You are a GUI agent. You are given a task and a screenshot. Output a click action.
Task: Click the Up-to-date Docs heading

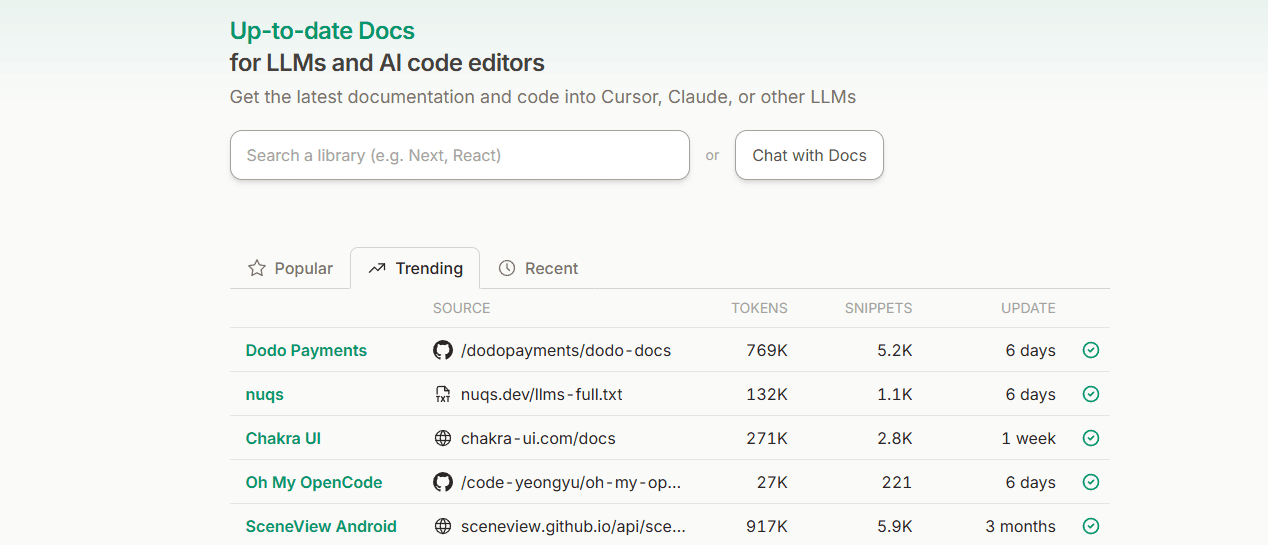coord(322,31)
